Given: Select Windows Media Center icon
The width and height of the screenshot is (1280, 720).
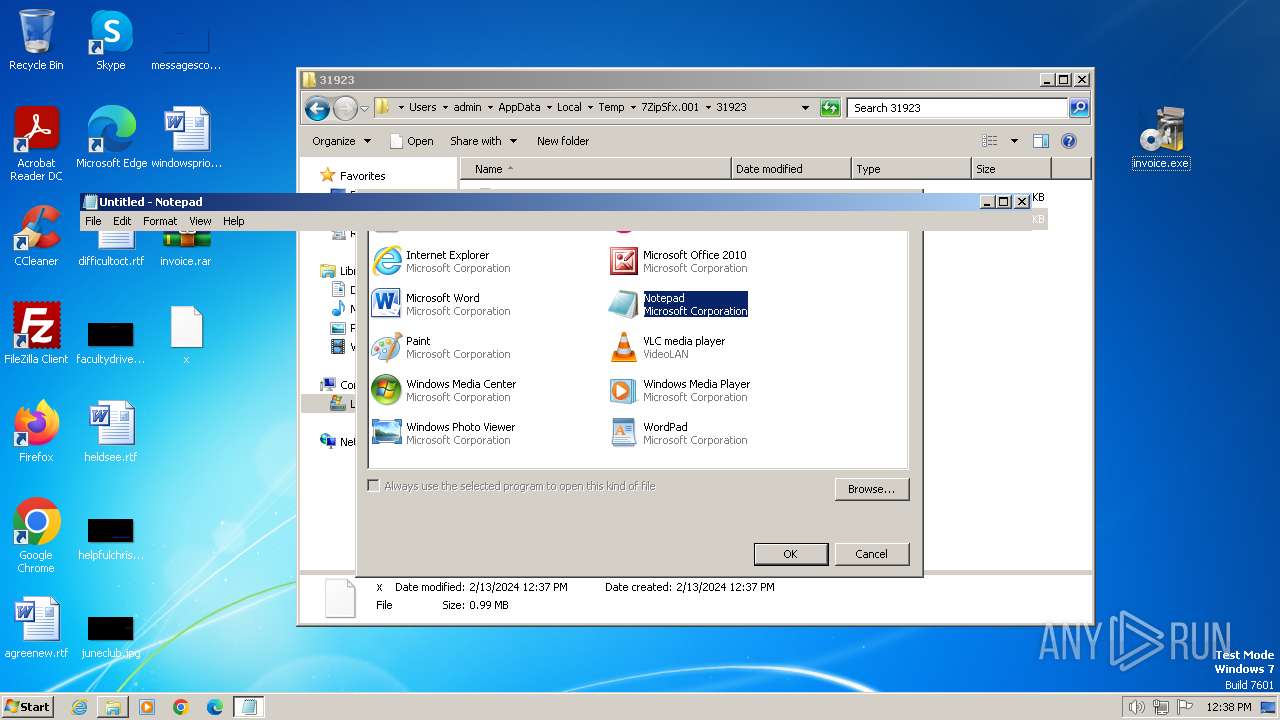Looking at the screenshot, I should pos(386,390).
